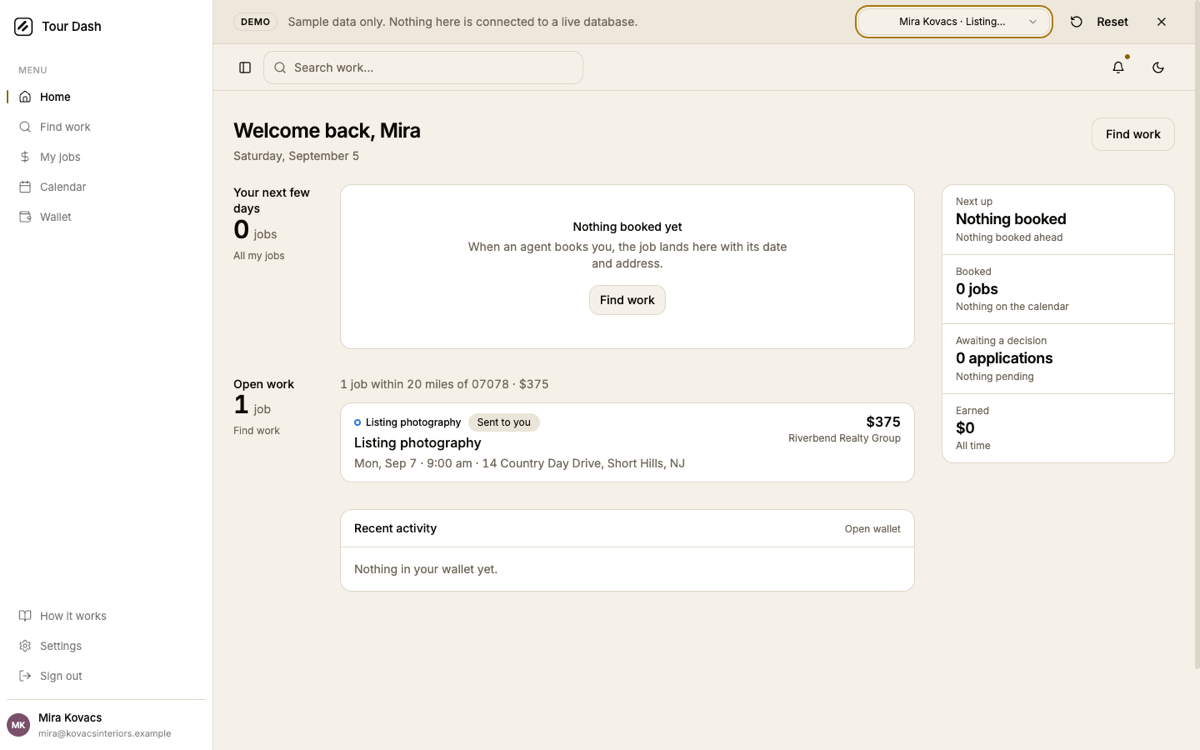
Task: Click Nothing in your wallet yet text
Action: point(426,569)
